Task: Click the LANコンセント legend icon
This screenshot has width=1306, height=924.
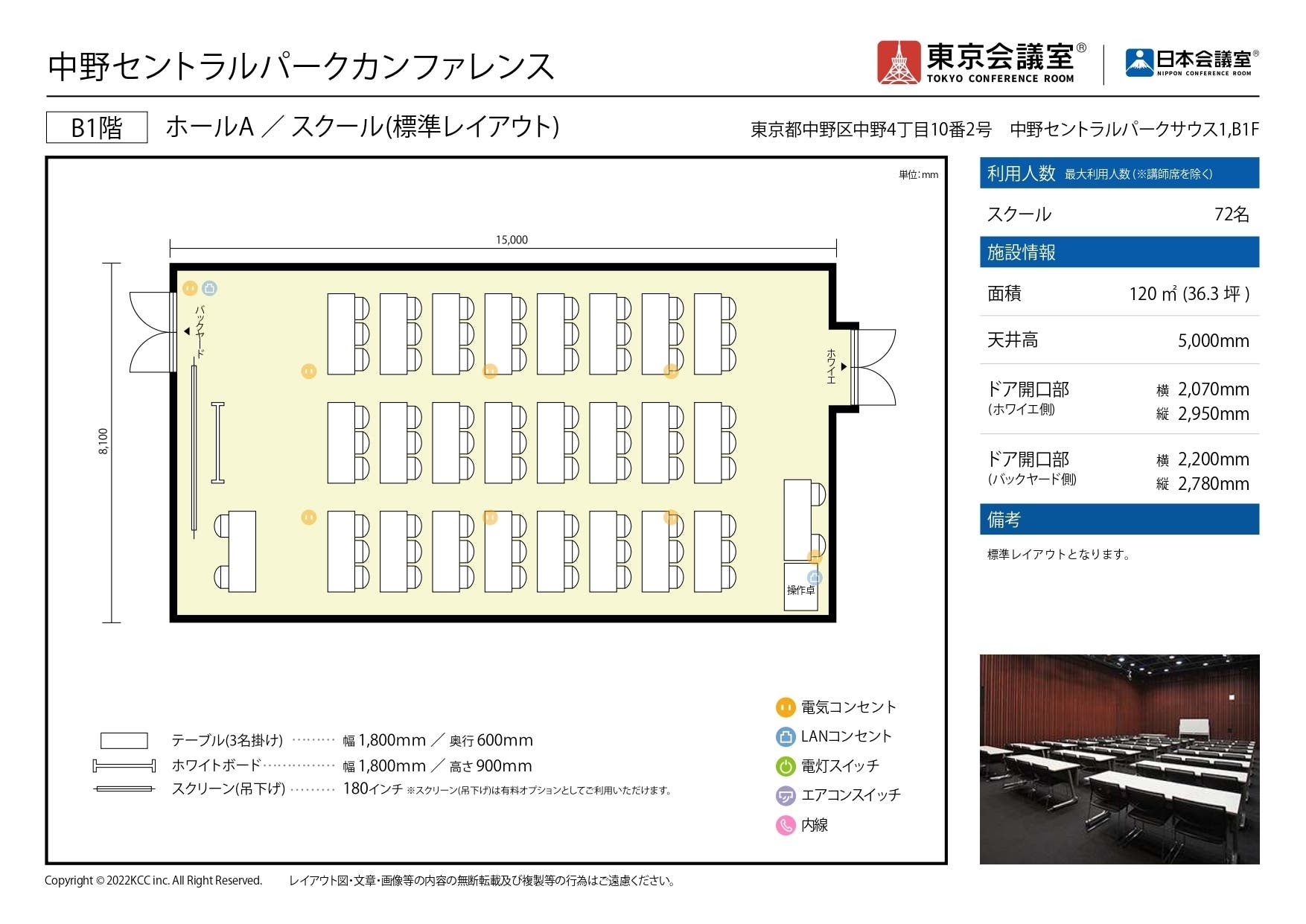Action: click(x=786, y=737)
